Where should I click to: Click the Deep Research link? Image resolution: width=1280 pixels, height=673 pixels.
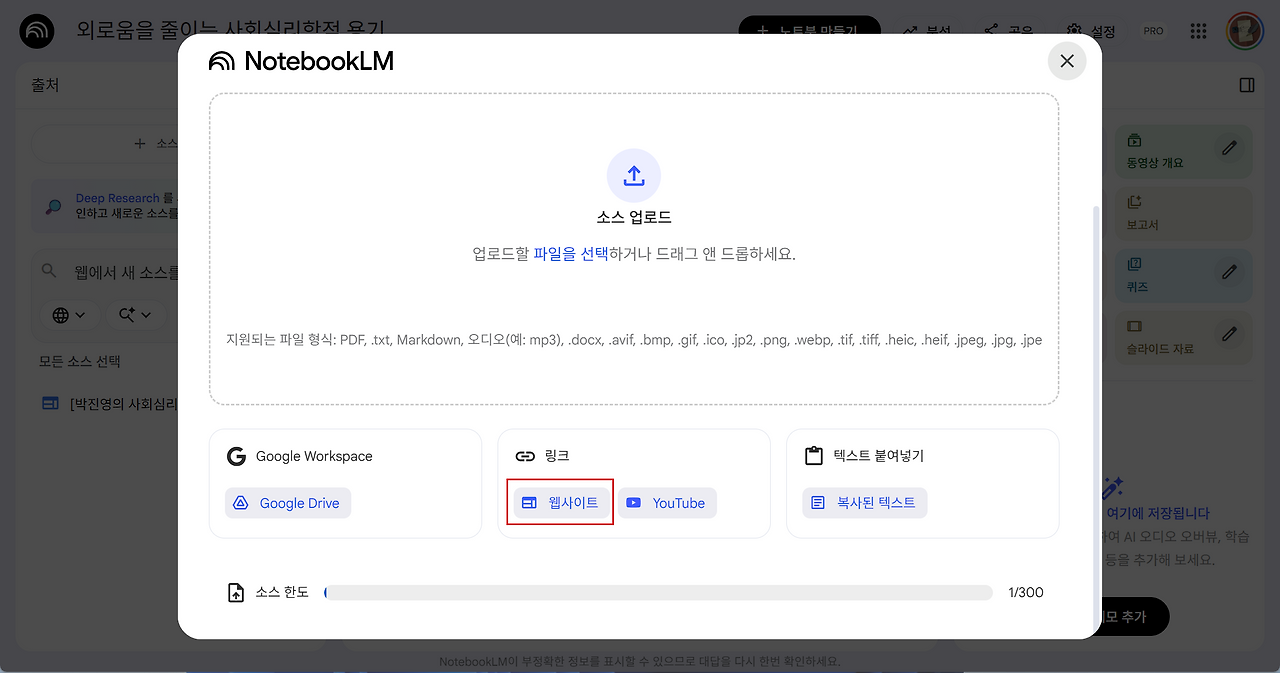point(117,198)
